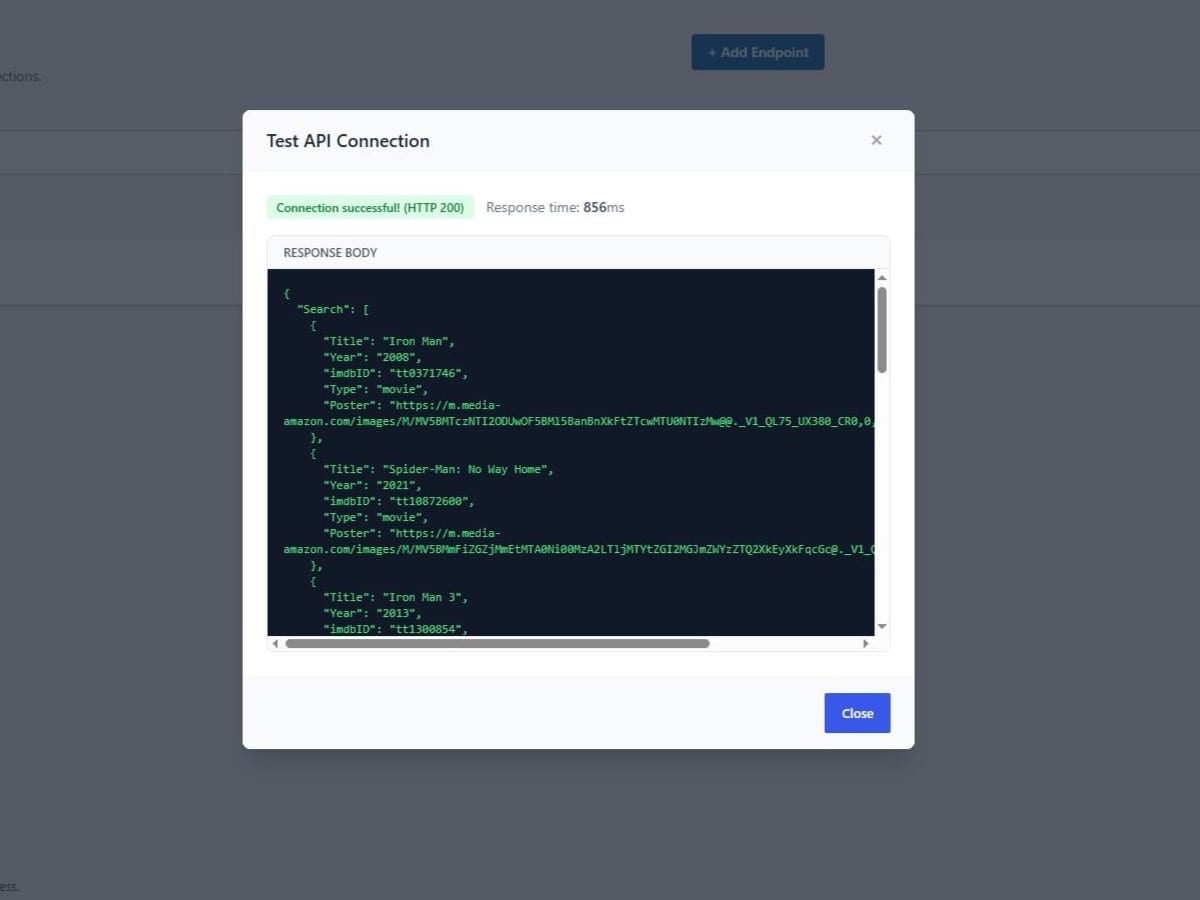Click the "imdbID": "tt0371746" line
The width and height of the screenshot is (1200, 900).
tap(395, 373)
